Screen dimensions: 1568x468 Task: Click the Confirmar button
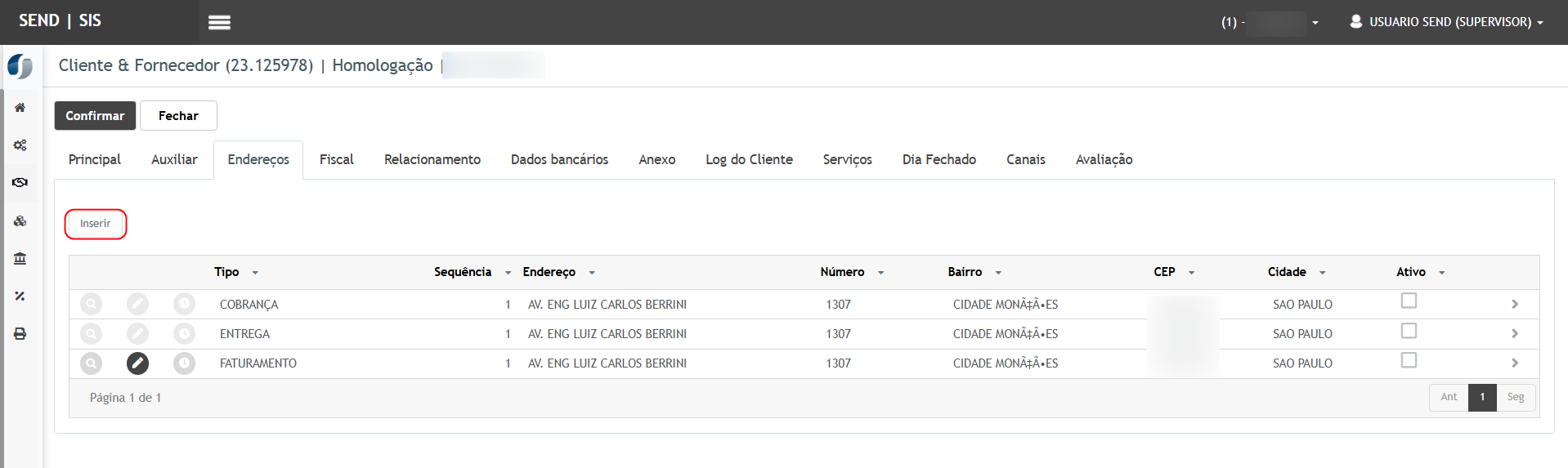(x=95, y=116)
